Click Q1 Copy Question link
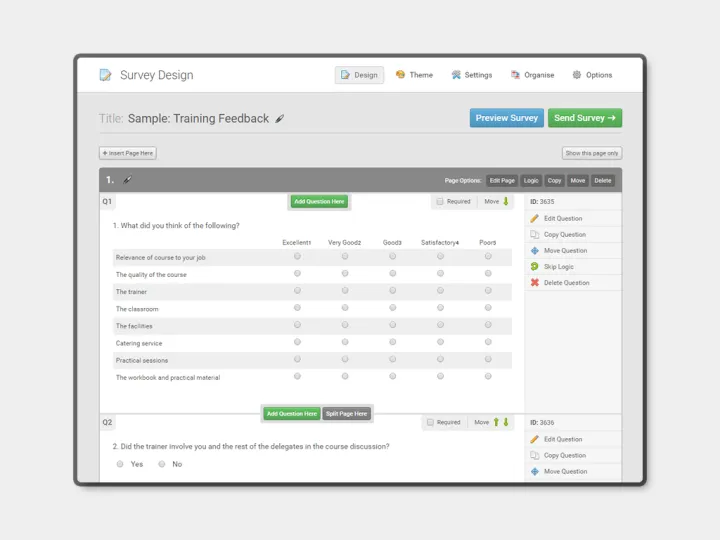Viewport: 720px width, 540px height. pos(565,235)
